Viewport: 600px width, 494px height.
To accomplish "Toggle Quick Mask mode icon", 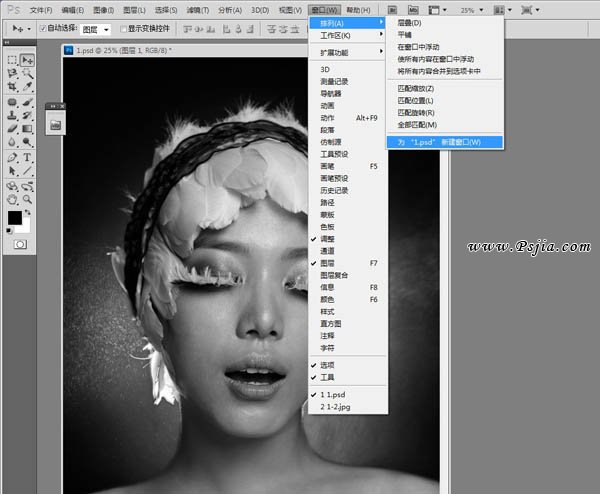I will pos(19,243).
